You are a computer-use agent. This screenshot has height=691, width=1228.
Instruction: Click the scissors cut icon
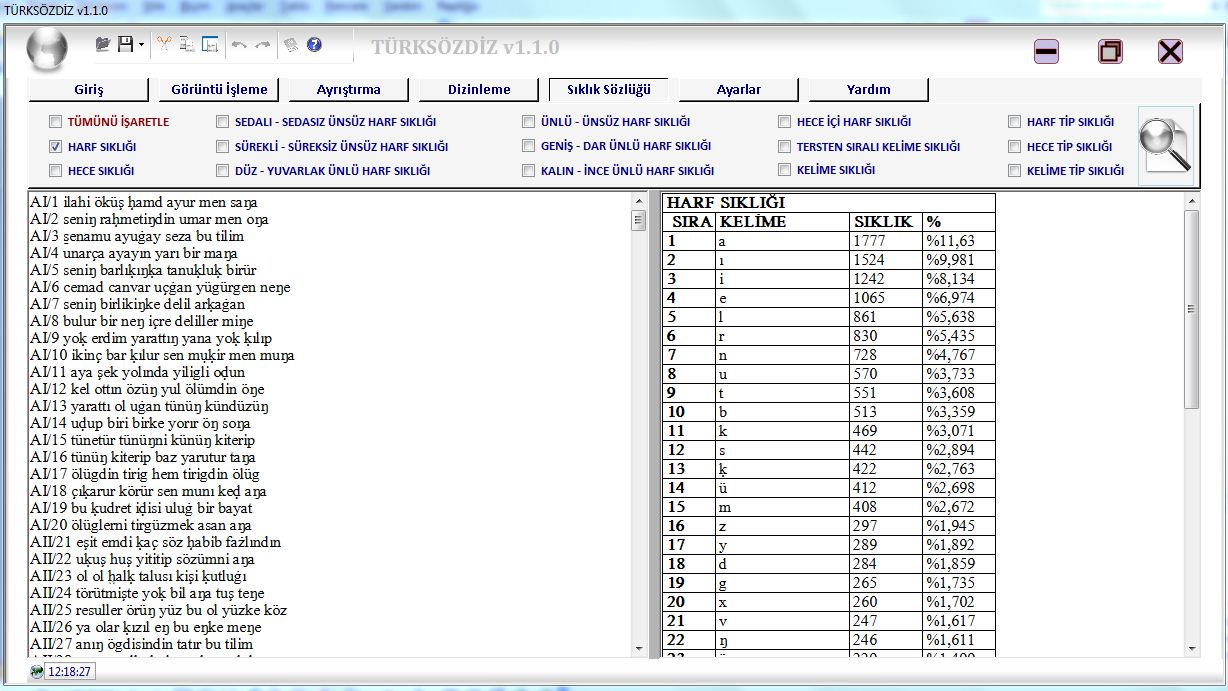tap(164, 44)
